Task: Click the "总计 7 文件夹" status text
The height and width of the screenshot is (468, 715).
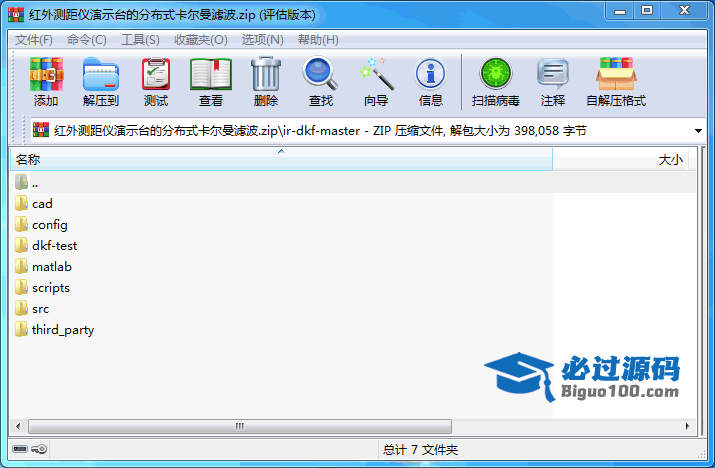Action: 420,450
